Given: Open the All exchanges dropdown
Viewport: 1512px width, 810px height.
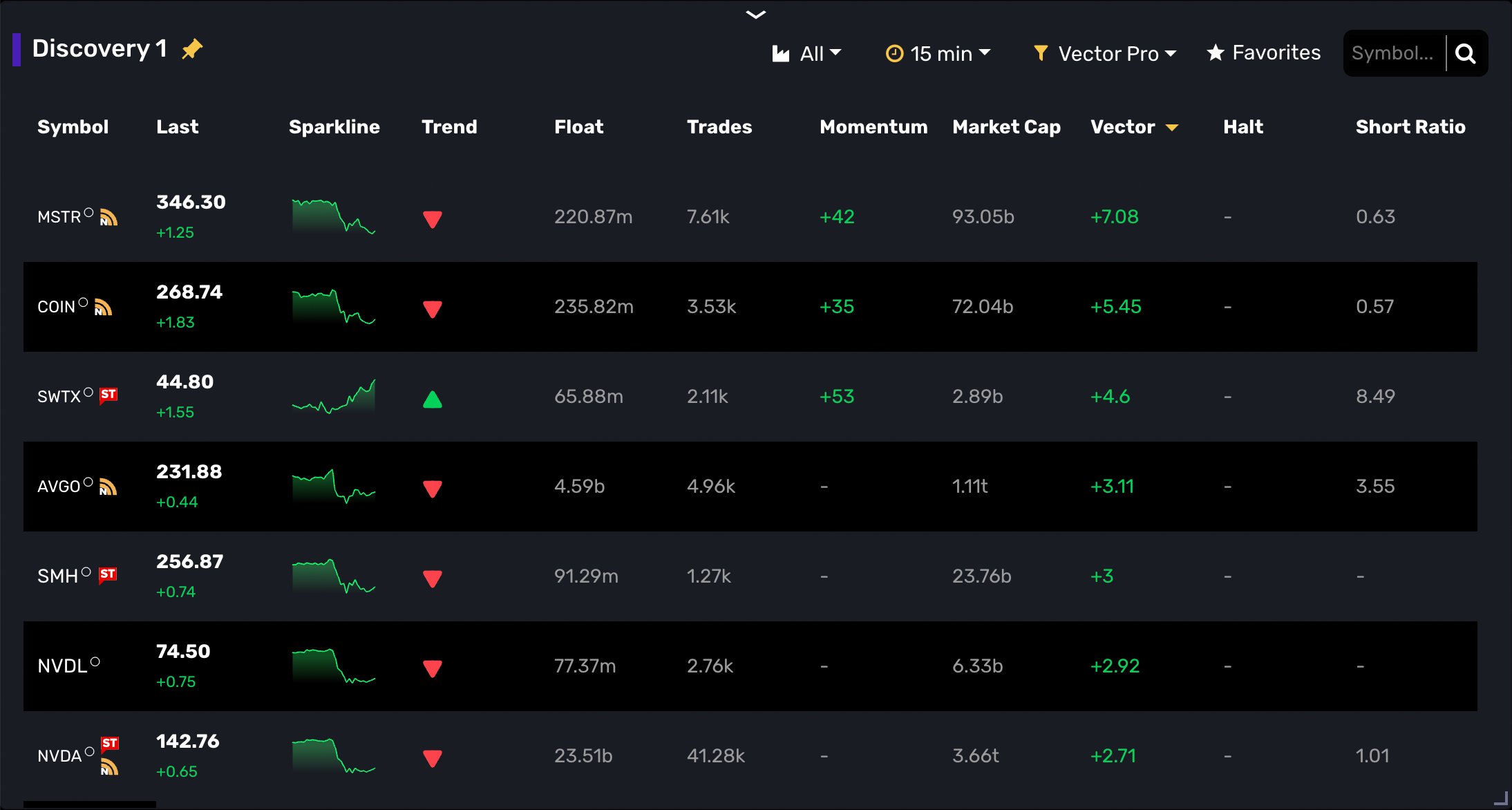Looking at the screenshot, I should [x=807, y=53].
